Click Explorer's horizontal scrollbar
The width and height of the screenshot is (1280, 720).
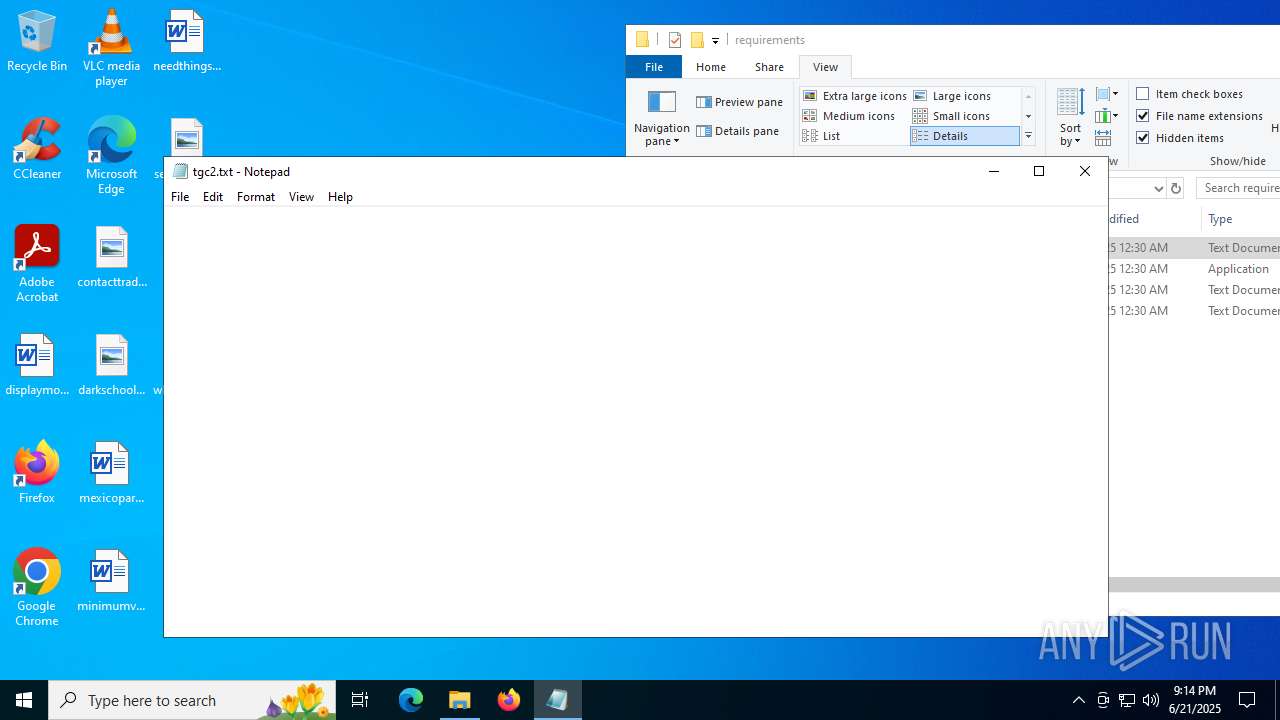1194,584
